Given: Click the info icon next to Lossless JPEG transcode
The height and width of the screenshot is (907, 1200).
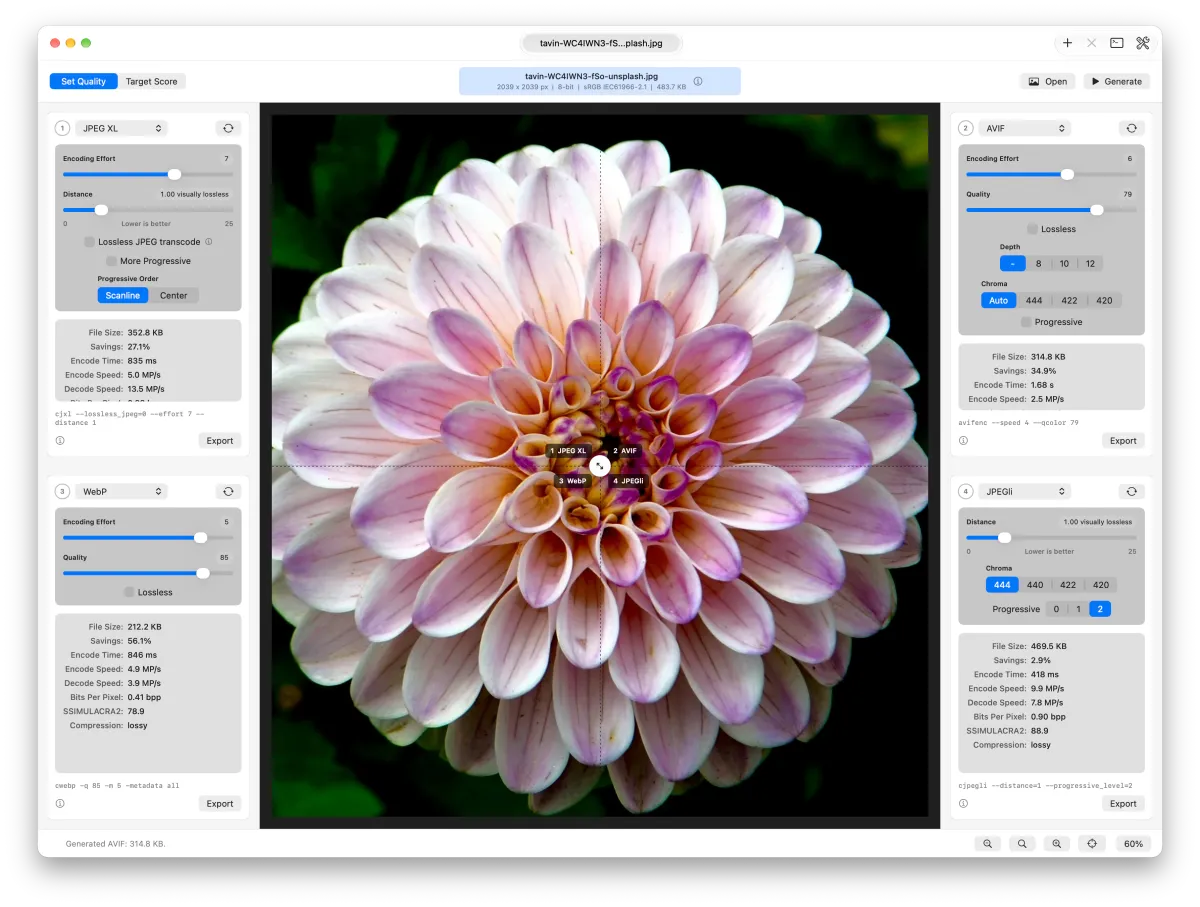Looking at the screenshot, I should pyautogui.click(x=209, y=242).
